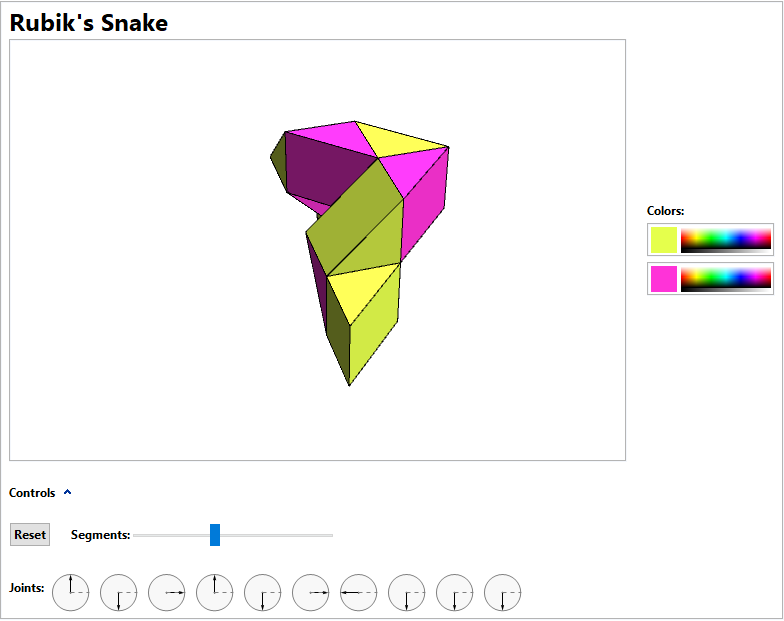Image resolution: width=784 pixels, height=621 pixels.
Task: Pick a hue from the magenta color's spectrum bar
Action: click(x=726, y=279)
